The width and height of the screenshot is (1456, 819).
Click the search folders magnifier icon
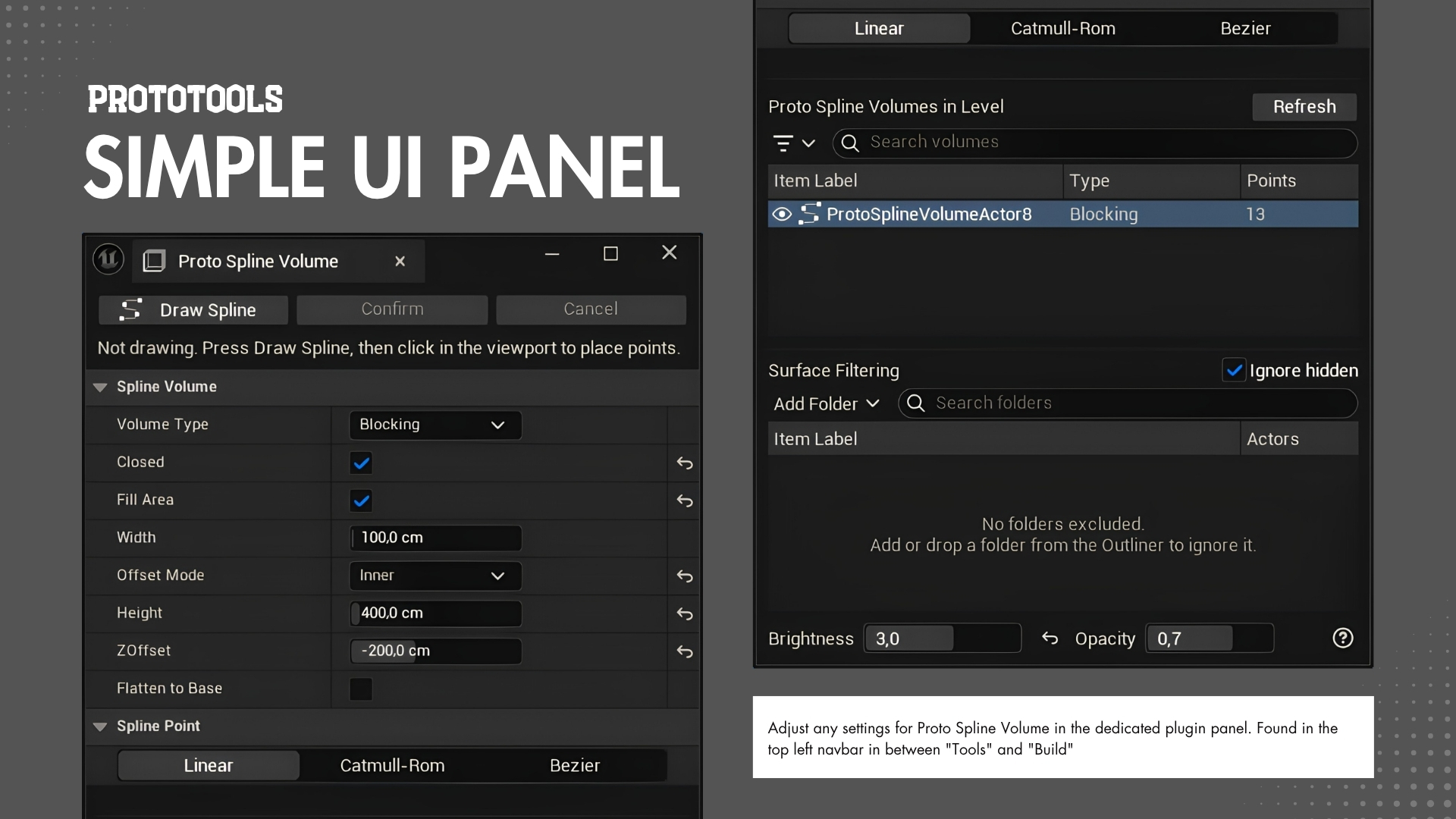tap(915, 403)
